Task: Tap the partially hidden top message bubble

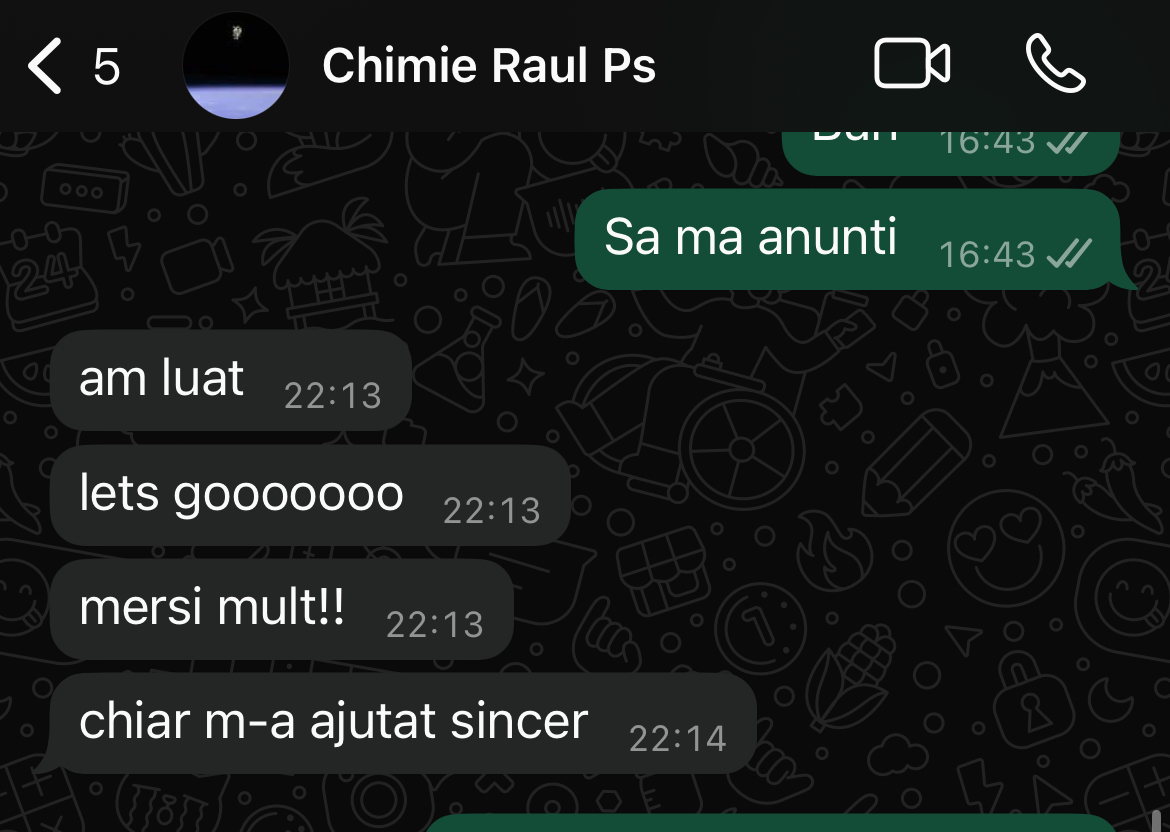Action: click(951, 153)
